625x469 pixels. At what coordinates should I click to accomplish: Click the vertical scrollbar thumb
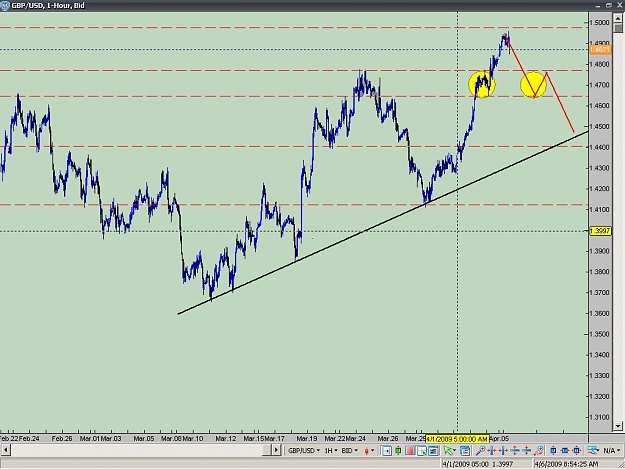tap(618, 28)
